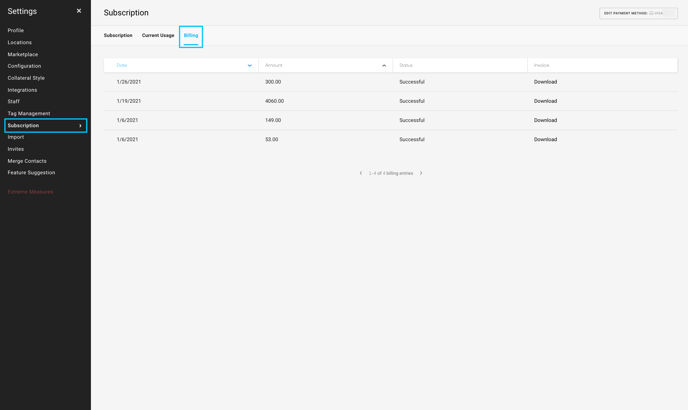Screen dimensions: 688x410
Task: Open Extreme Measures section
Action: point(30,192)
